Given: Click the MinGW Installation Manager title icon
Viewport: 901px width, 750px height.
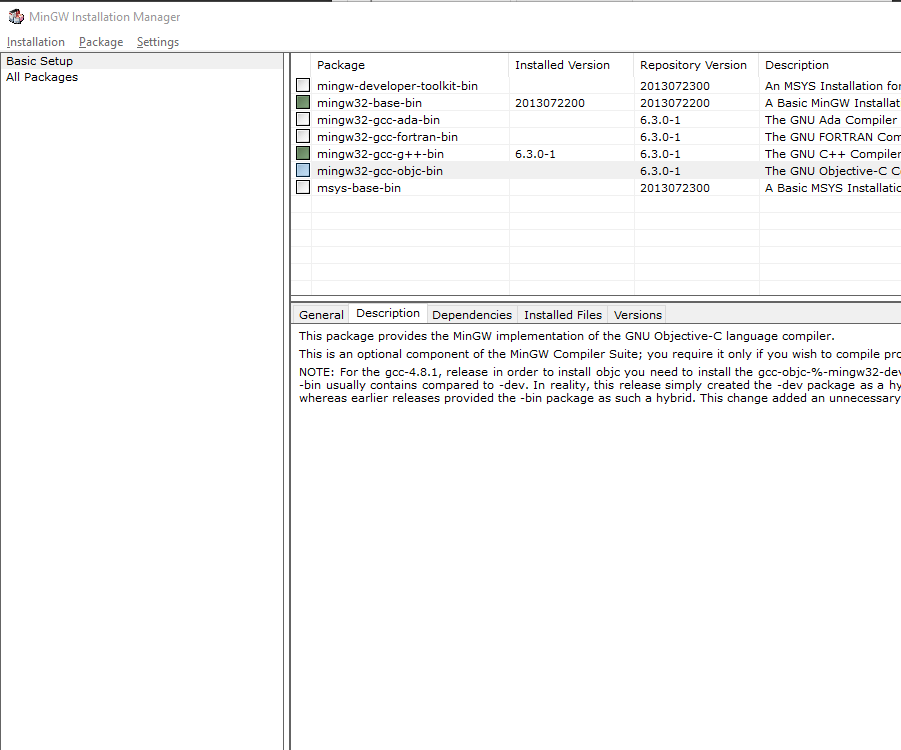Looking at the screenshot, I should click(x=16, y=17).
